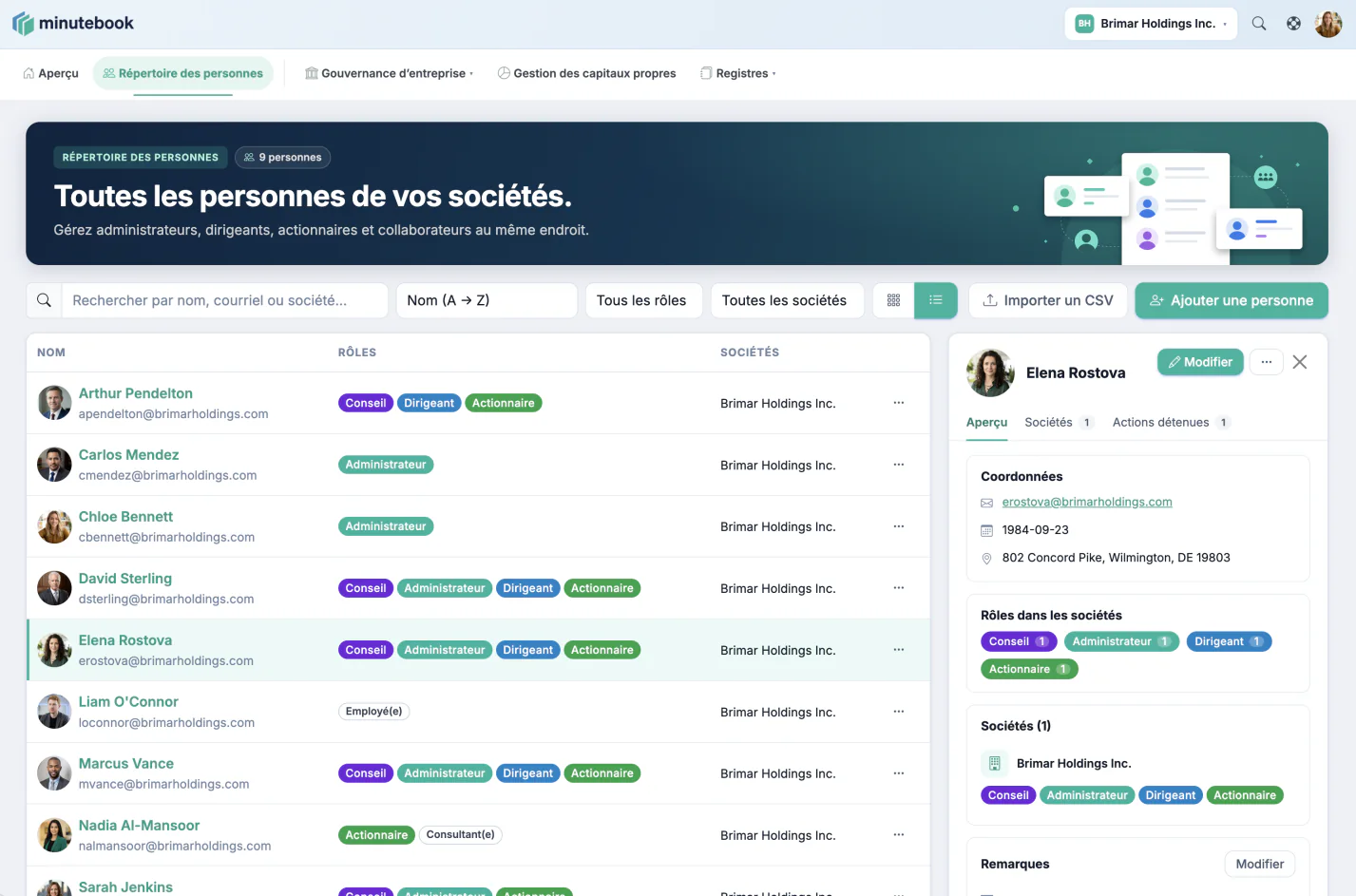This screenshot has width=1356, height=896.
Task: Click Importer un CSV button
Action: (x=1047, y=300)
